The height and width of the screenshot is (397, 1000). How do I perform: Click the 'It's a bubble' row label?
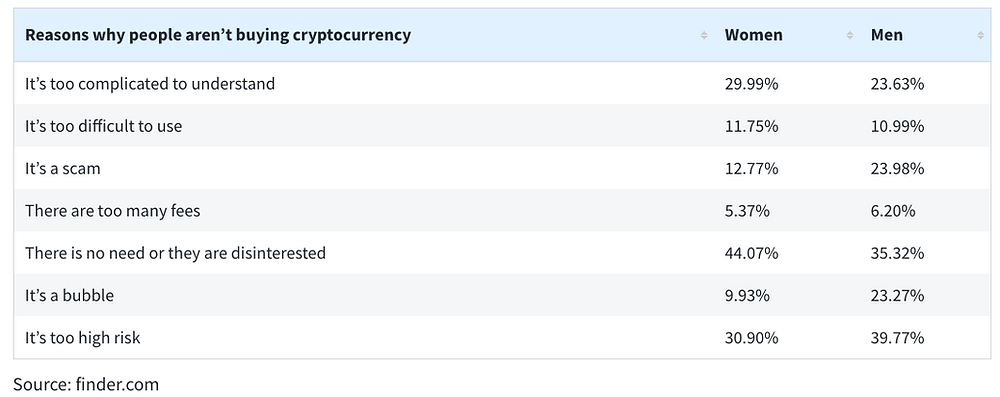(x=70, y=296)
